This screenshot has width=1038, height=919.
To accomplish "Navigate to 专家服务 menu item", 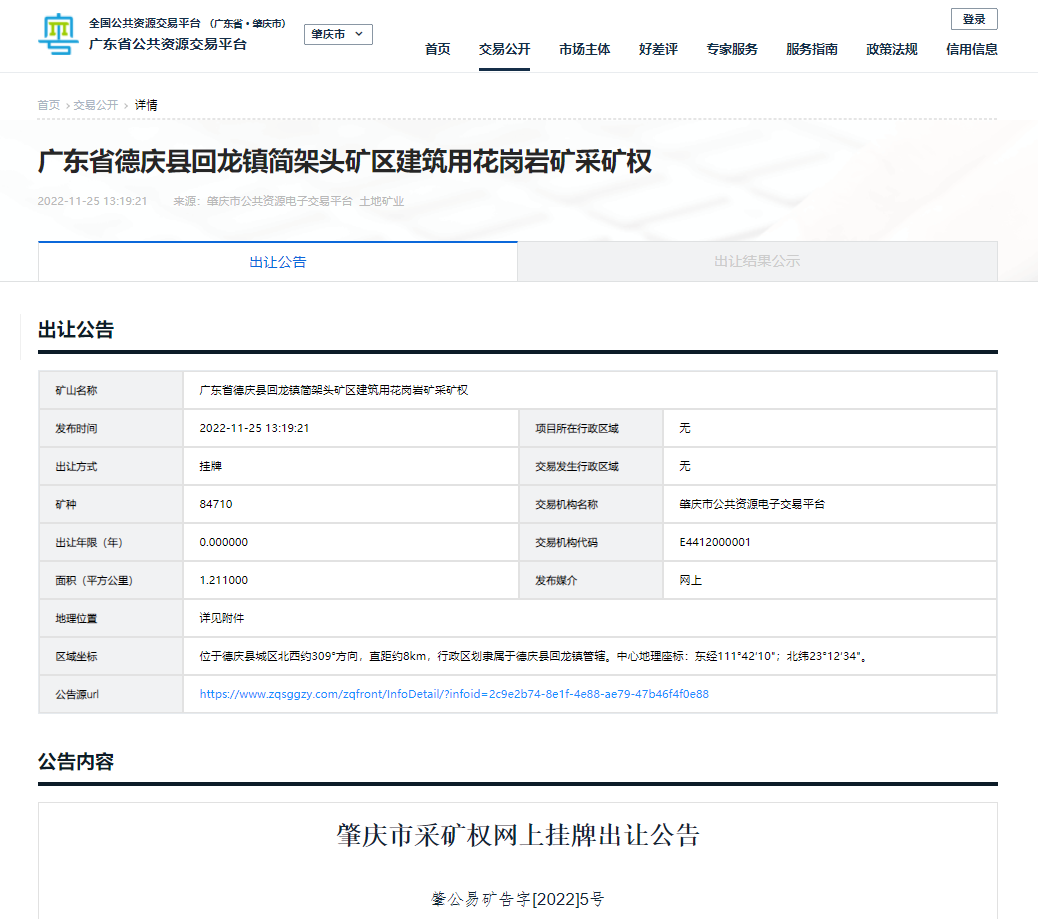I will [731, 49].
